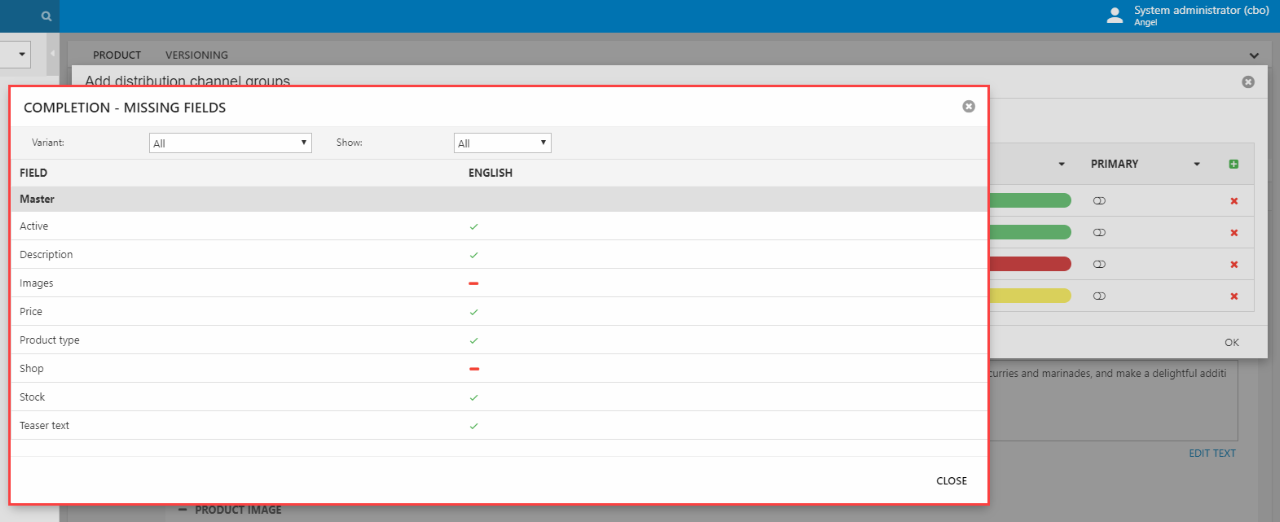Toggle primary for the red bar row

pos(1099,264)
